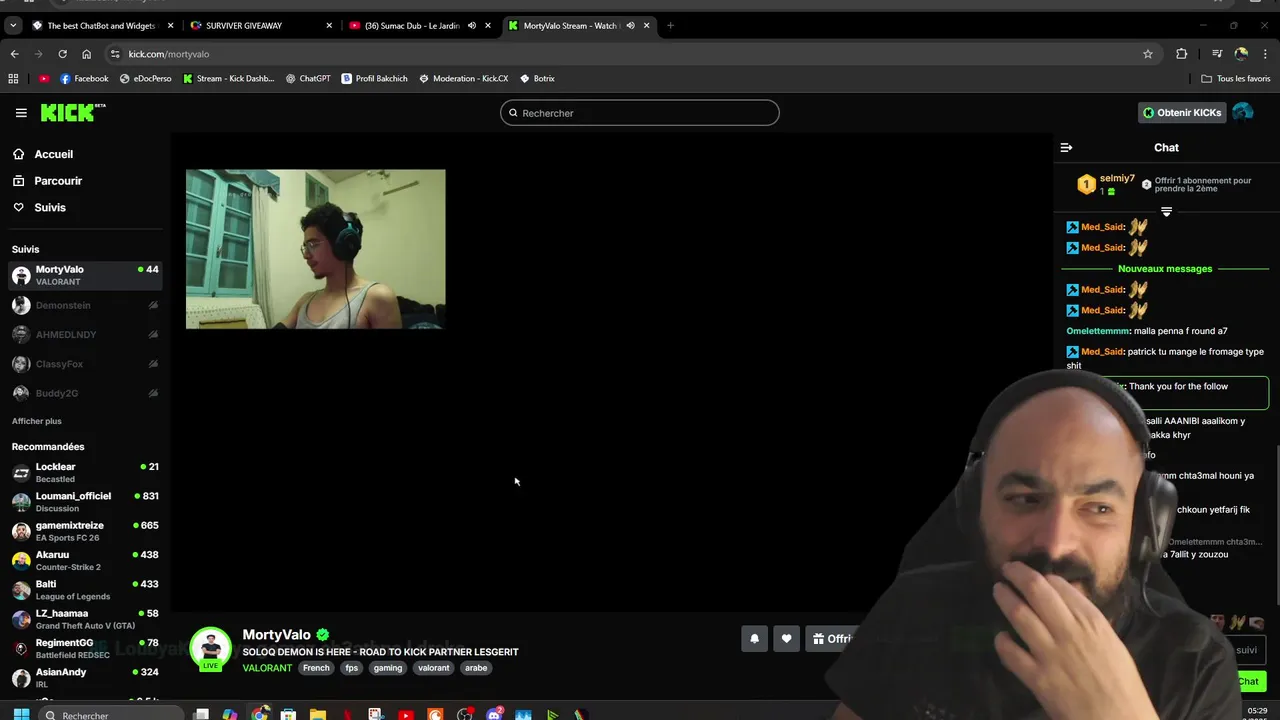The width and height of the screenshot is (1280, 720).
Task: Mute the Sumac Dub tab audio
Action: 471,25
